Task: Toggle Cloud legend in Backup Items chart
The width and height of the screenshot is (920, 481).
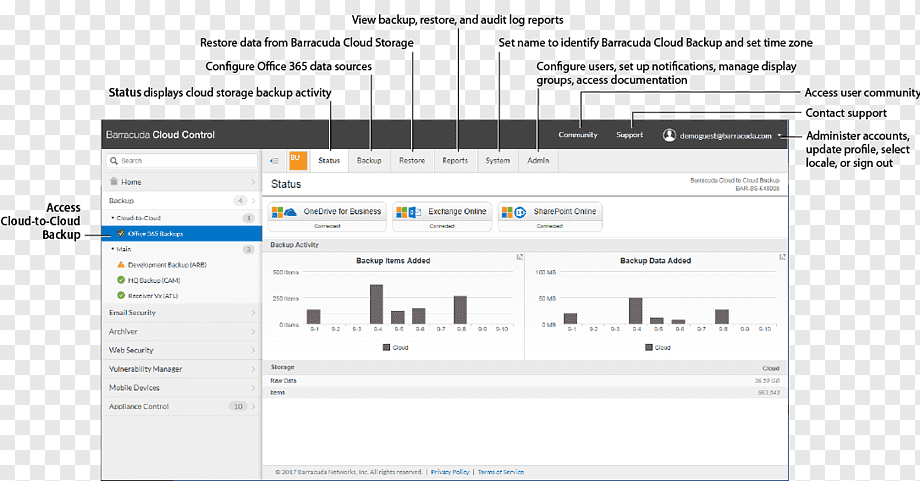Action: [x=395, y=347]
